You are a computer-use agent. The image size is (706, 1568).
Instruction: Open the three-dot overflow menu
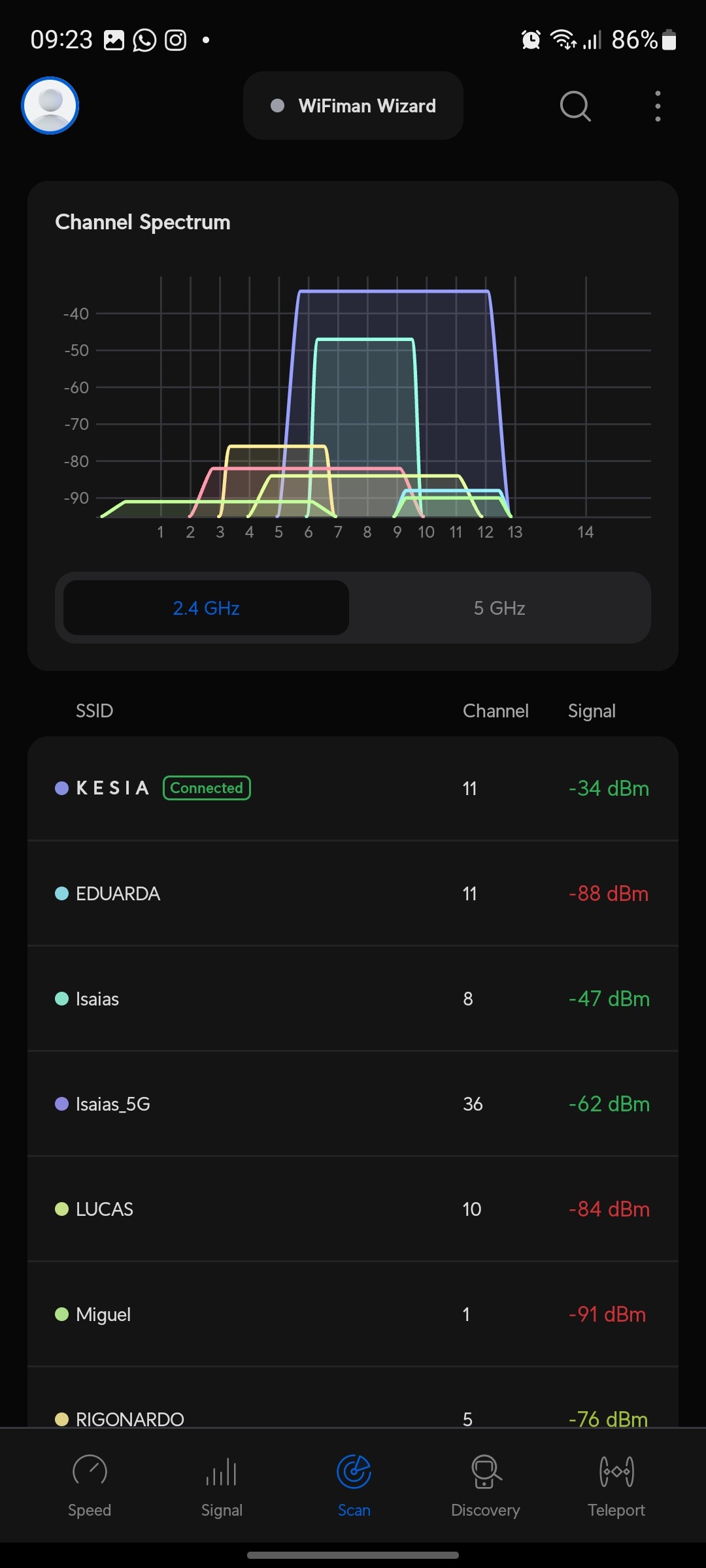pos(658,106)
